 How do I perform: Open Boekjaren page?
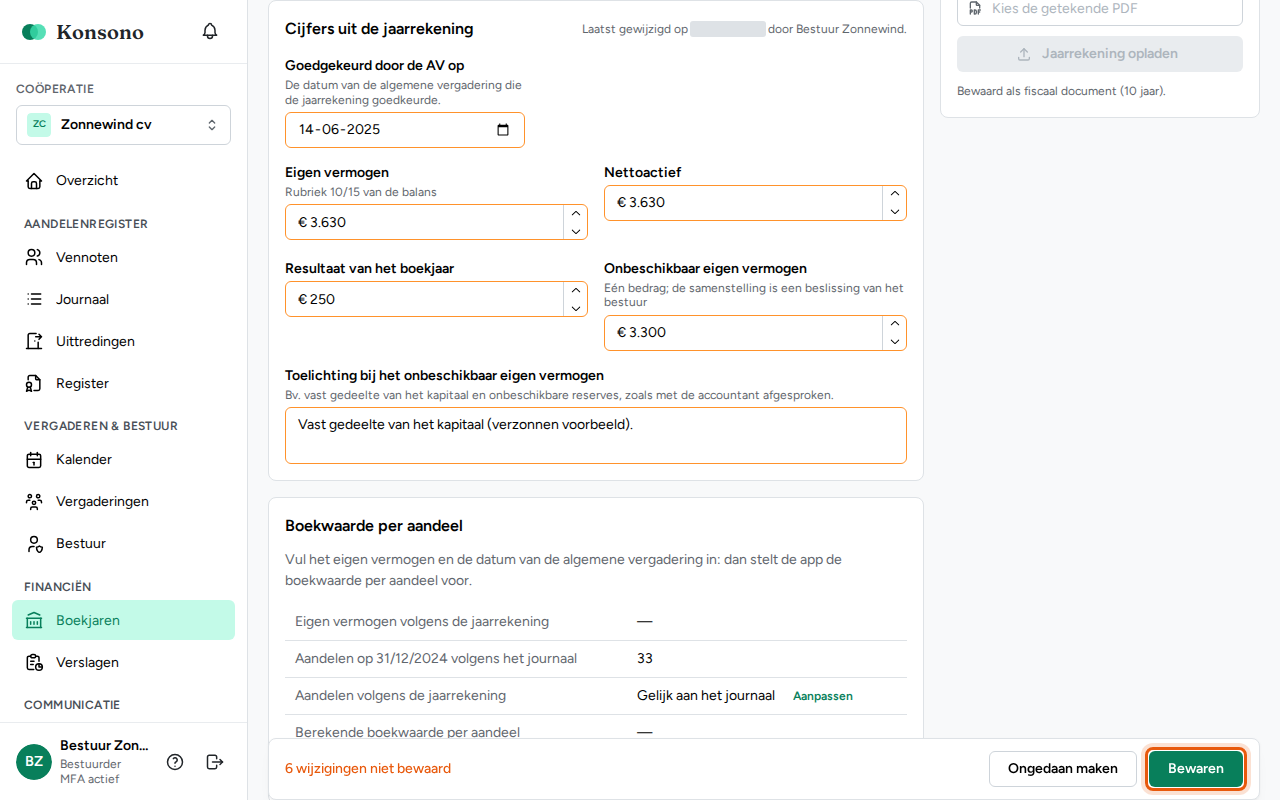click(123, 620)
